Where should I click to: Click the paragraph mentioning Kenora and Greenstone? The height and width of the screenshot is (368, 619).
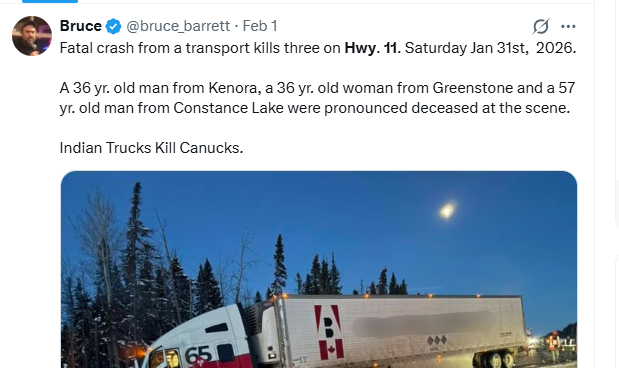317,98
